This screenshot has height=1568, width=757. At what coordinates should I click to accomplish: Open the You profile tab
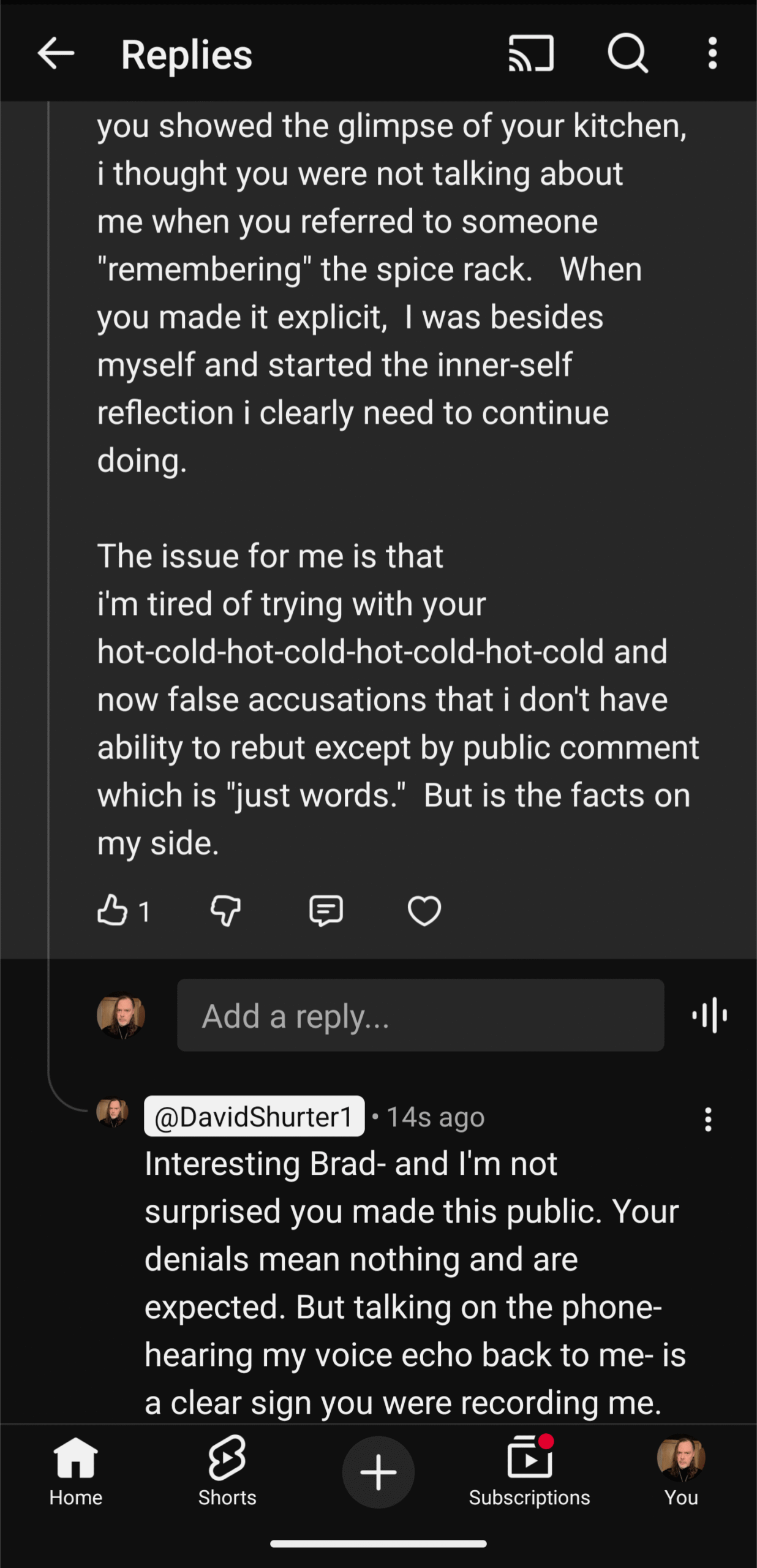[x=681, y=1471]
